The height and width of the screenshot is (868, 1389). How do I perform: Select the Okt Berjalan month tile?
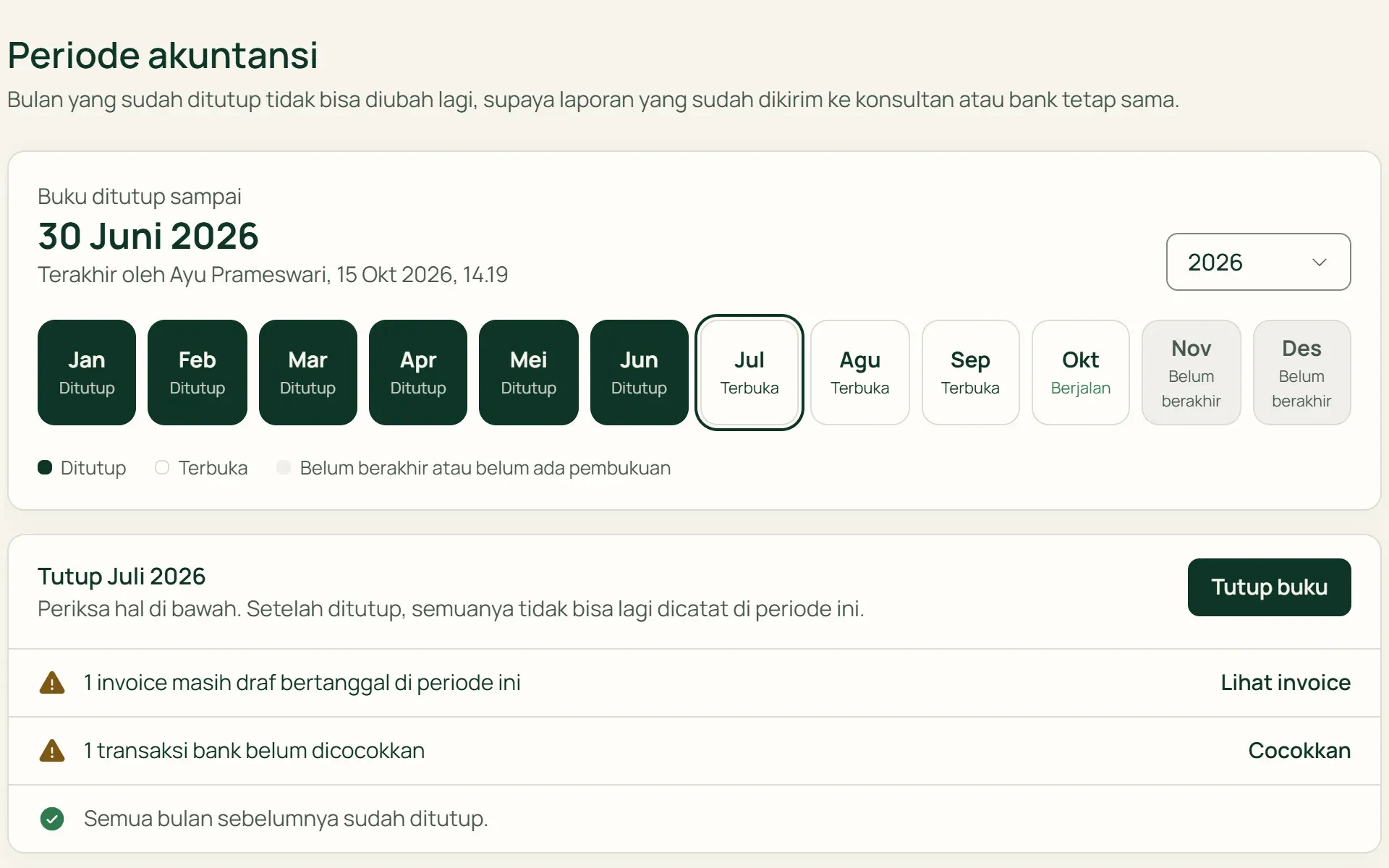point(1081,373)
